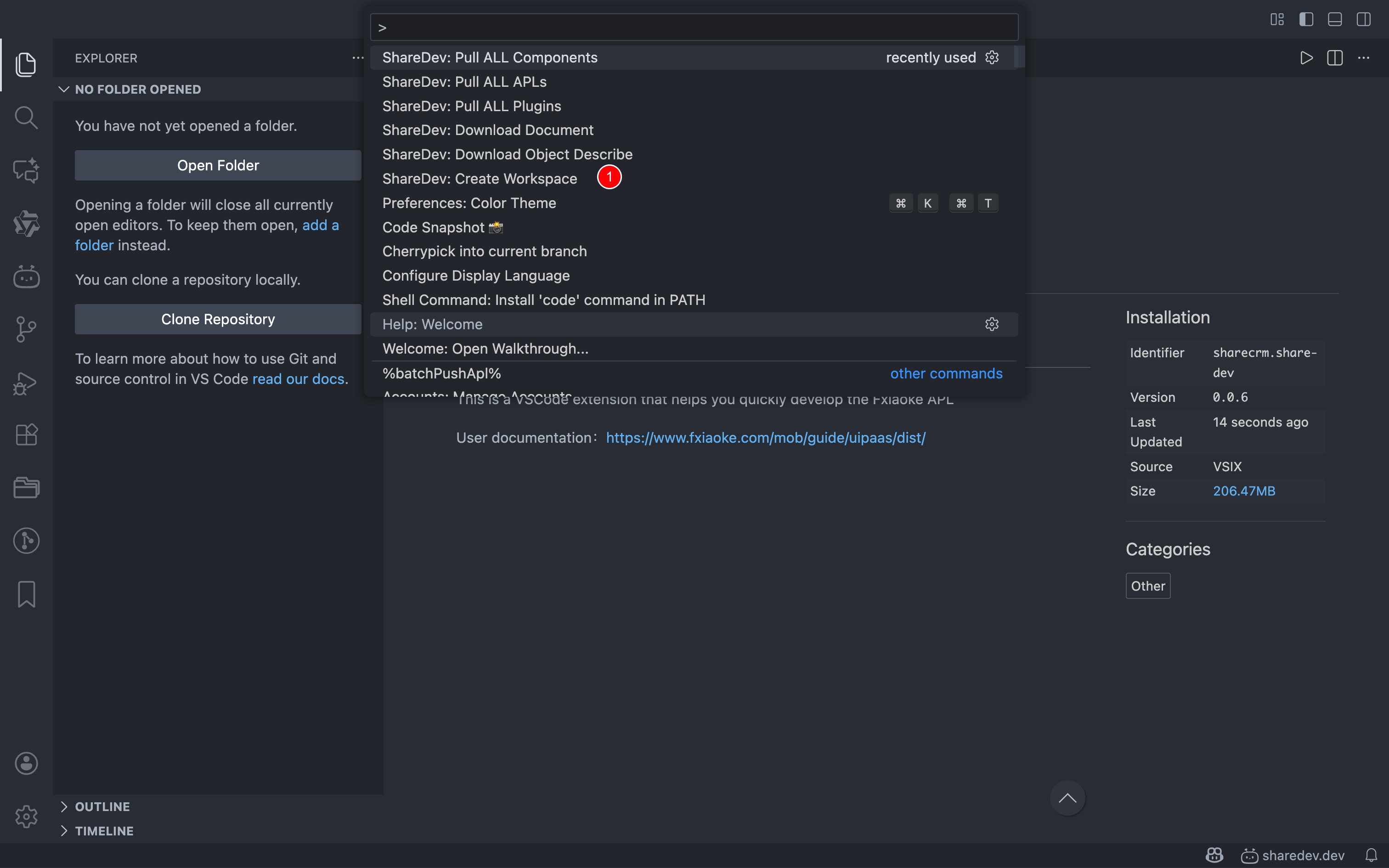Open the Bookmarks view
The width and height of the screenshot is (1389, 868).
pos(26,593)
